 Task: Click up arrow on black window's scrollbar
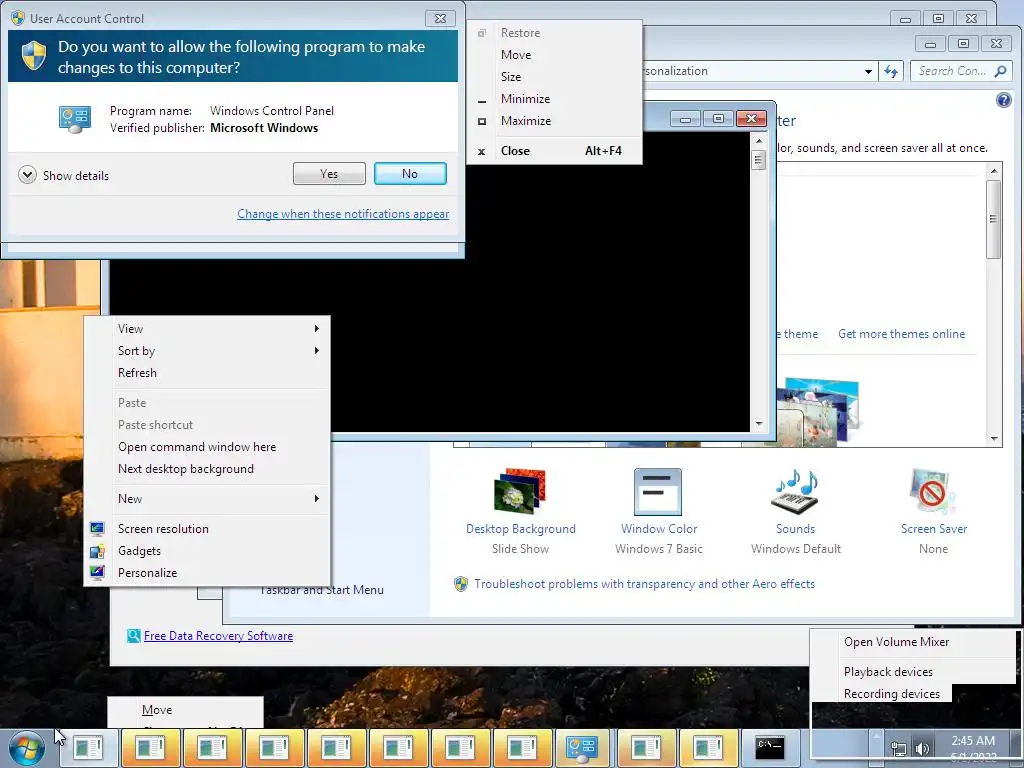click(758, 141)
